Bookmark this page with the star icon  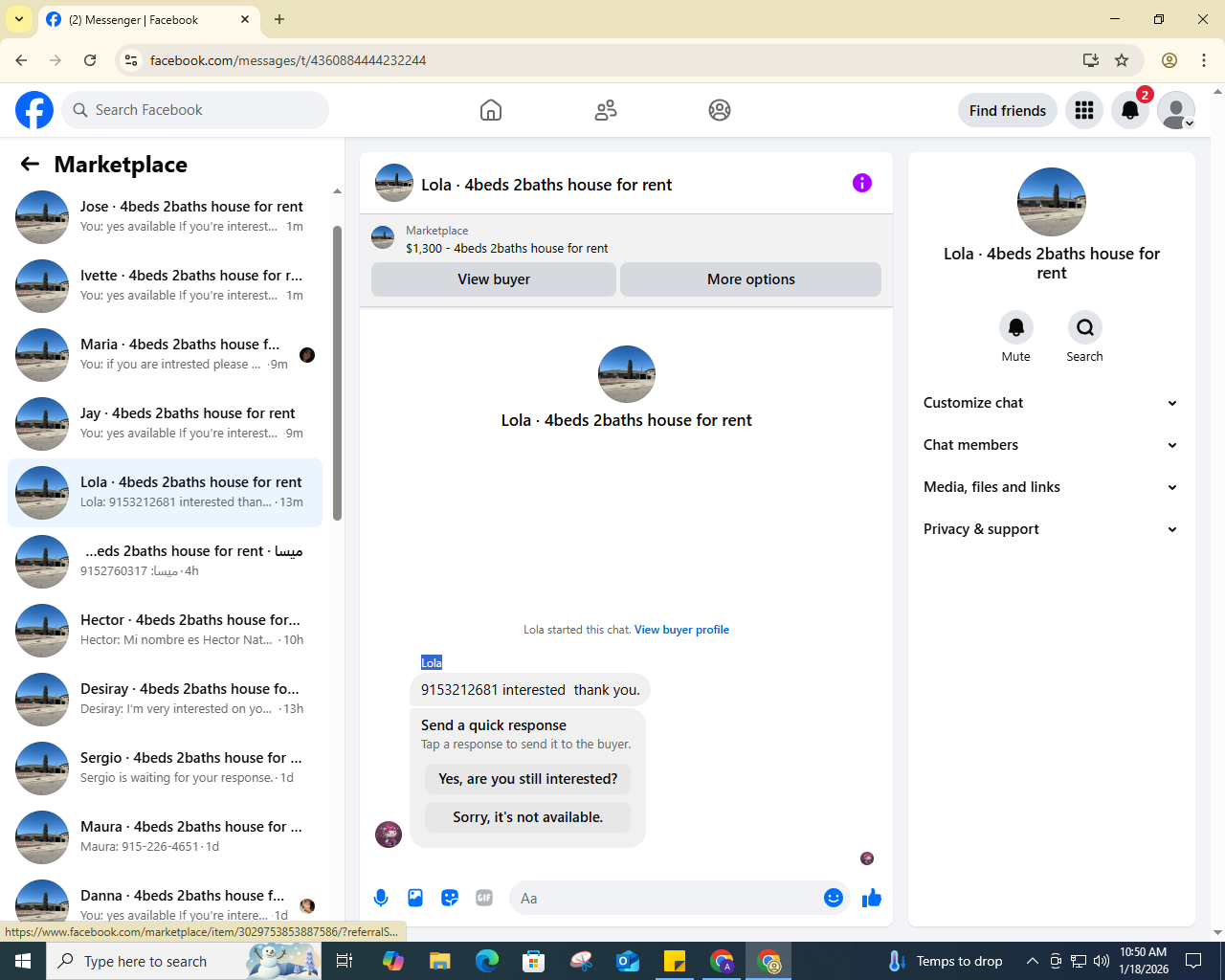[1122, 60]
